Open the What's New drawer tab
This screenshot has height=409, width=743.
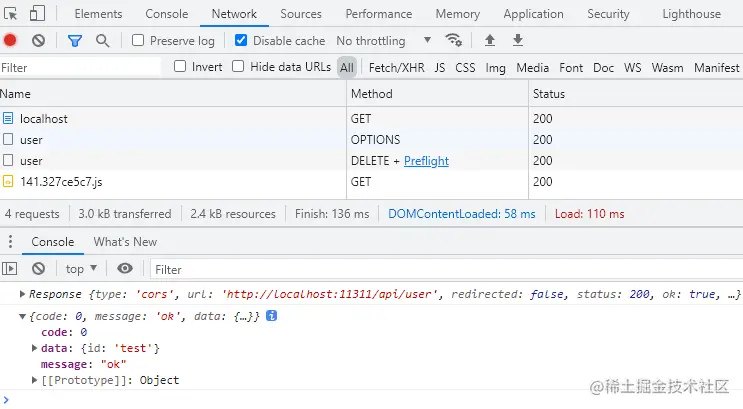coord(125,242)
